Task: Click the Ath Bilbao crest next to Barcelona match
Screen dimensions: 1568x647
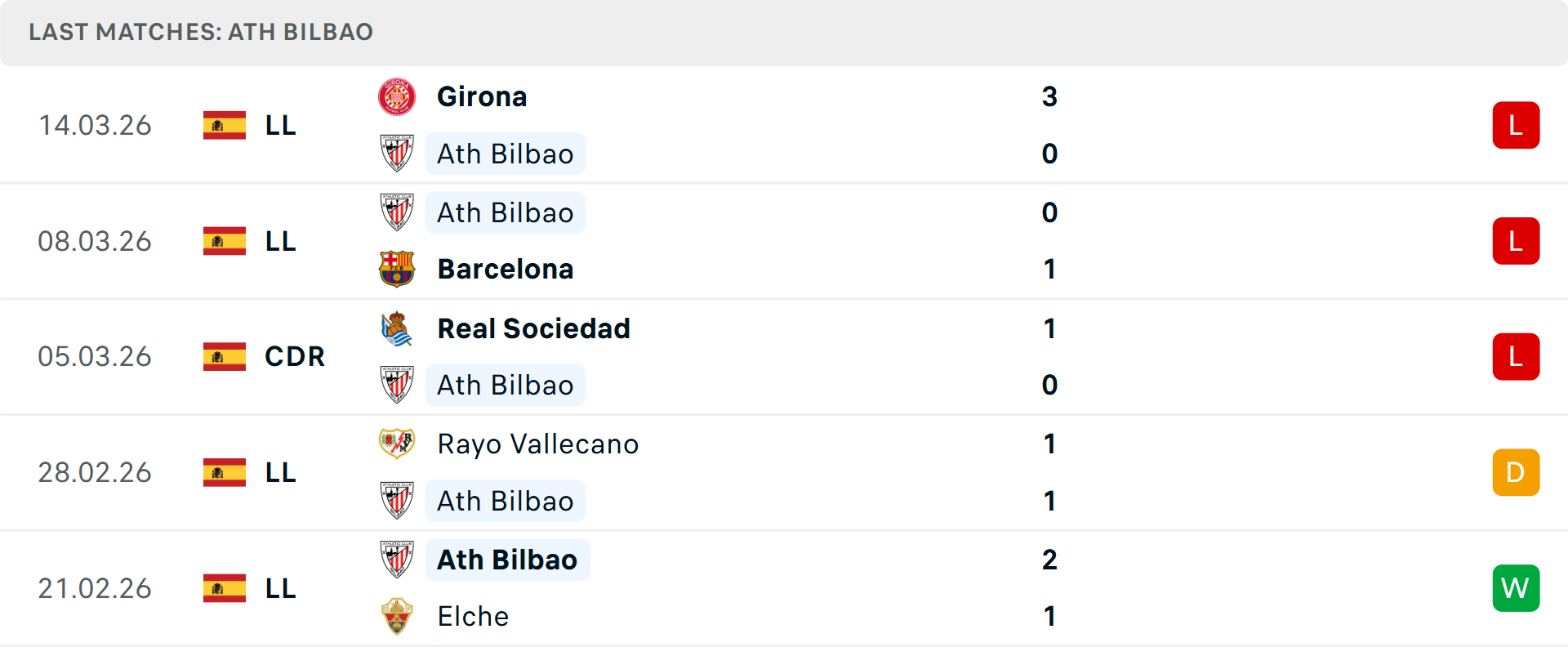Action: click(x=398, y=212)
